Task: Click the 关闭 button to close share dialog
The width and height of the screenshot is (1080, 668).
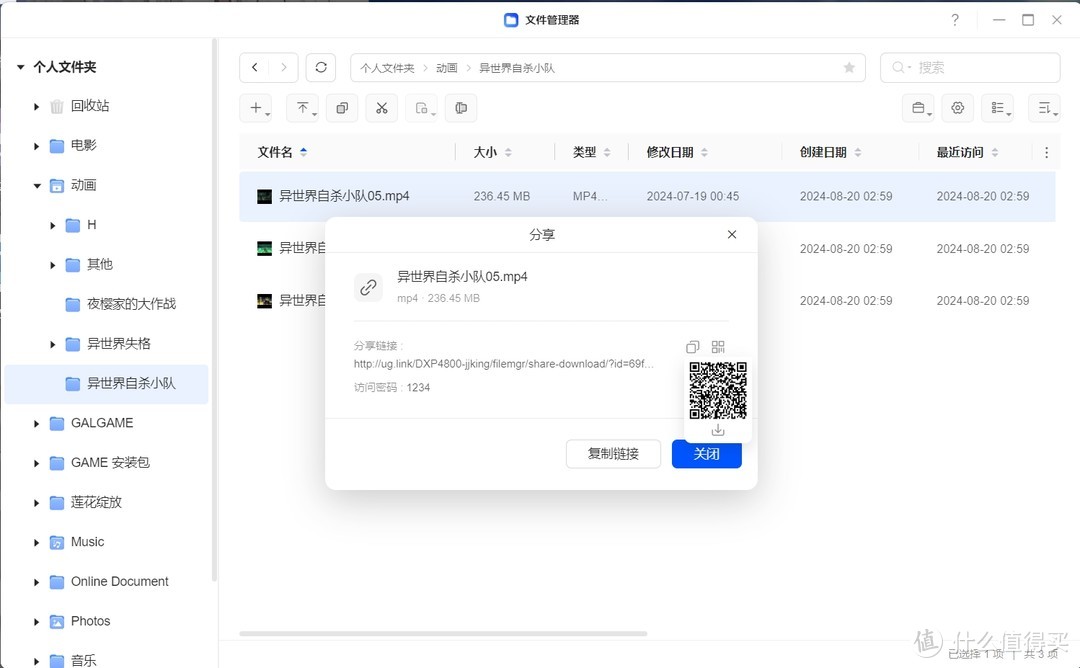Action: pos(706,454)
